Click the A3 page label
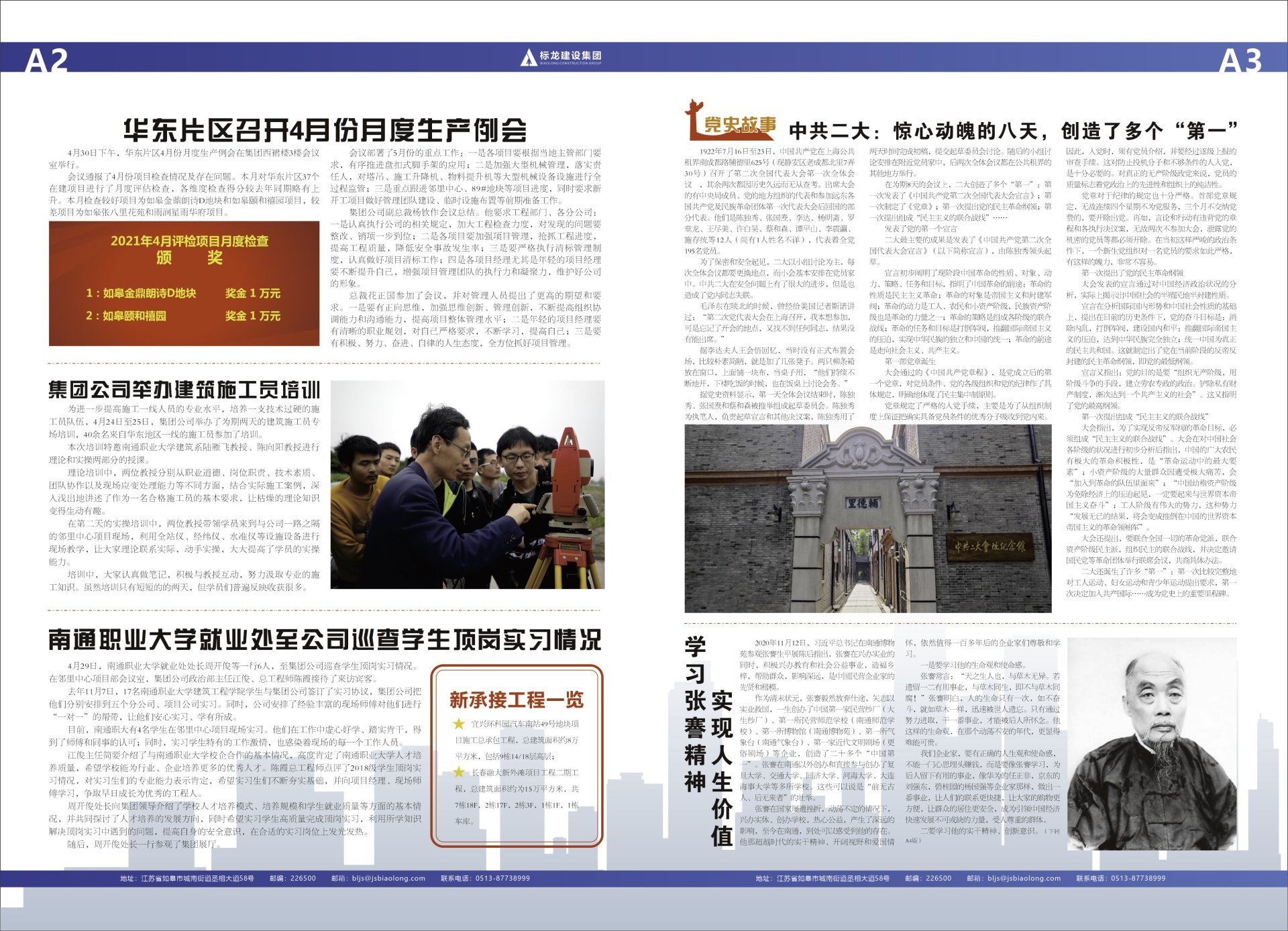1288x931 pixels. (x=1240, y=61)
